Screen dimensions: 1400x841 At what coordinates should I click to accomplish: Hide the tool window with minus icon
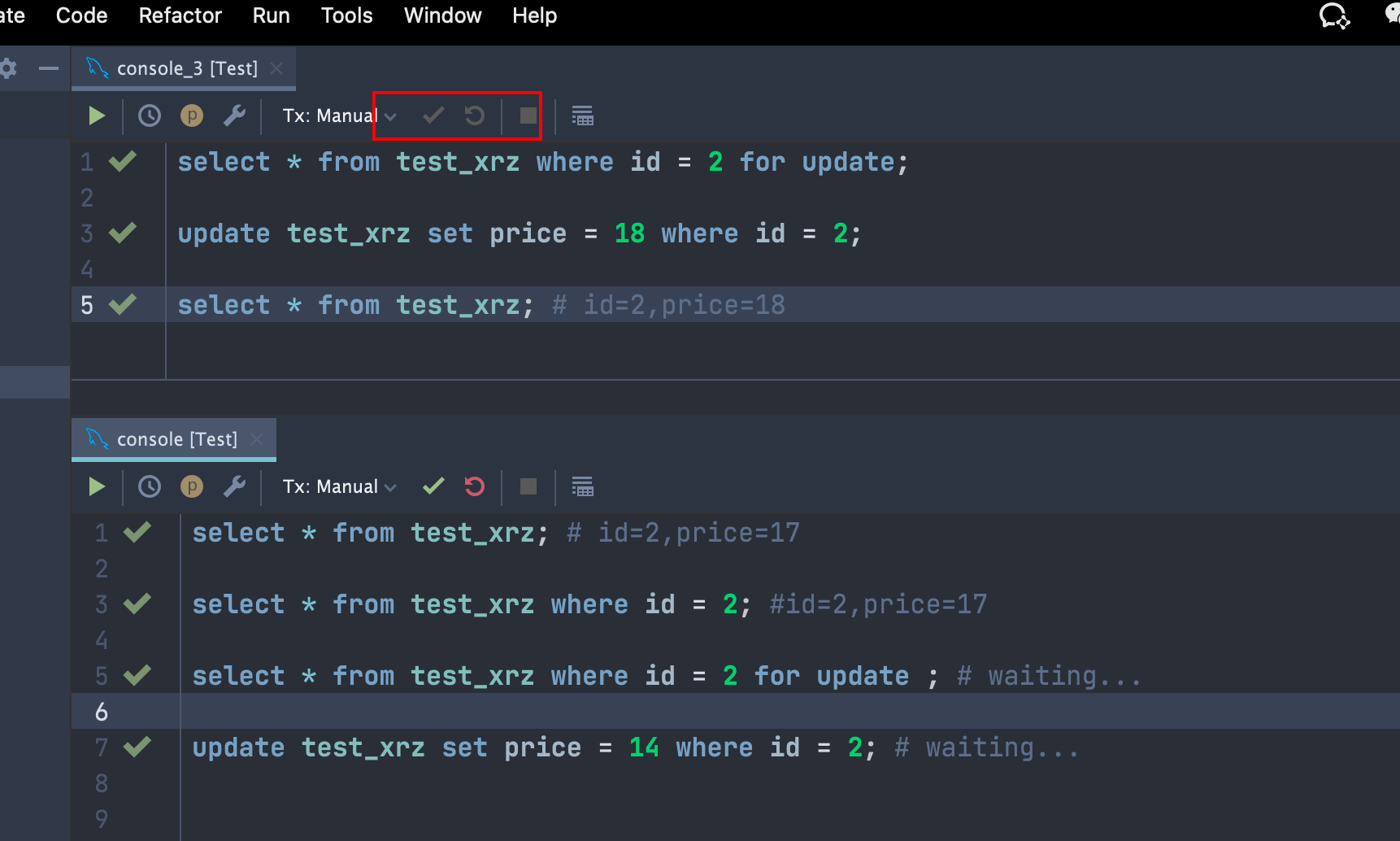tap(49, 68)
